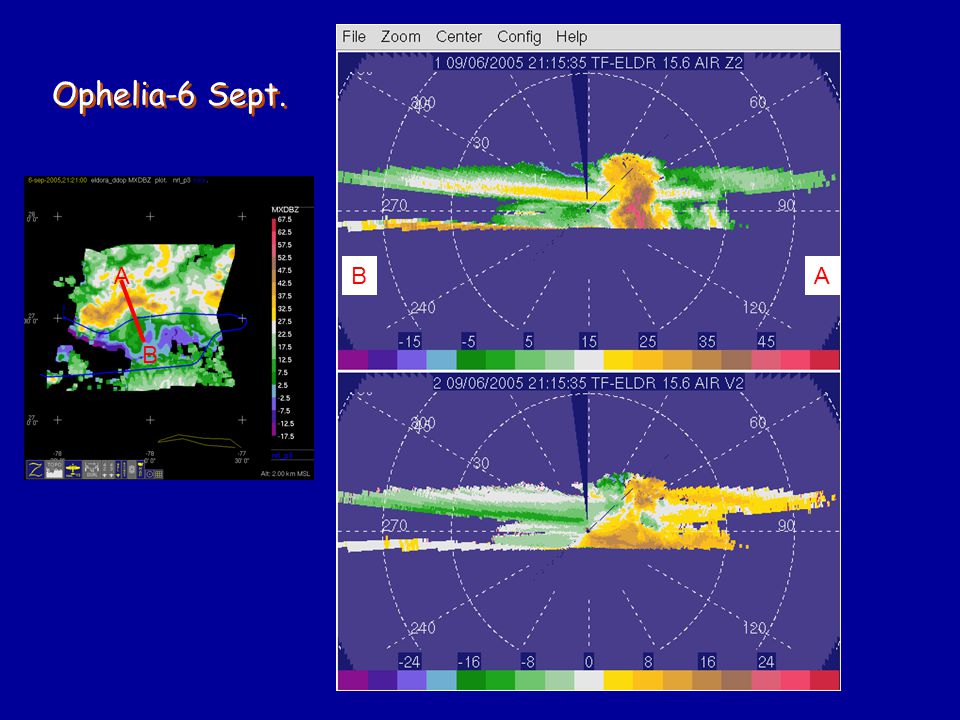Open the Zoom menu

[400, 37]
